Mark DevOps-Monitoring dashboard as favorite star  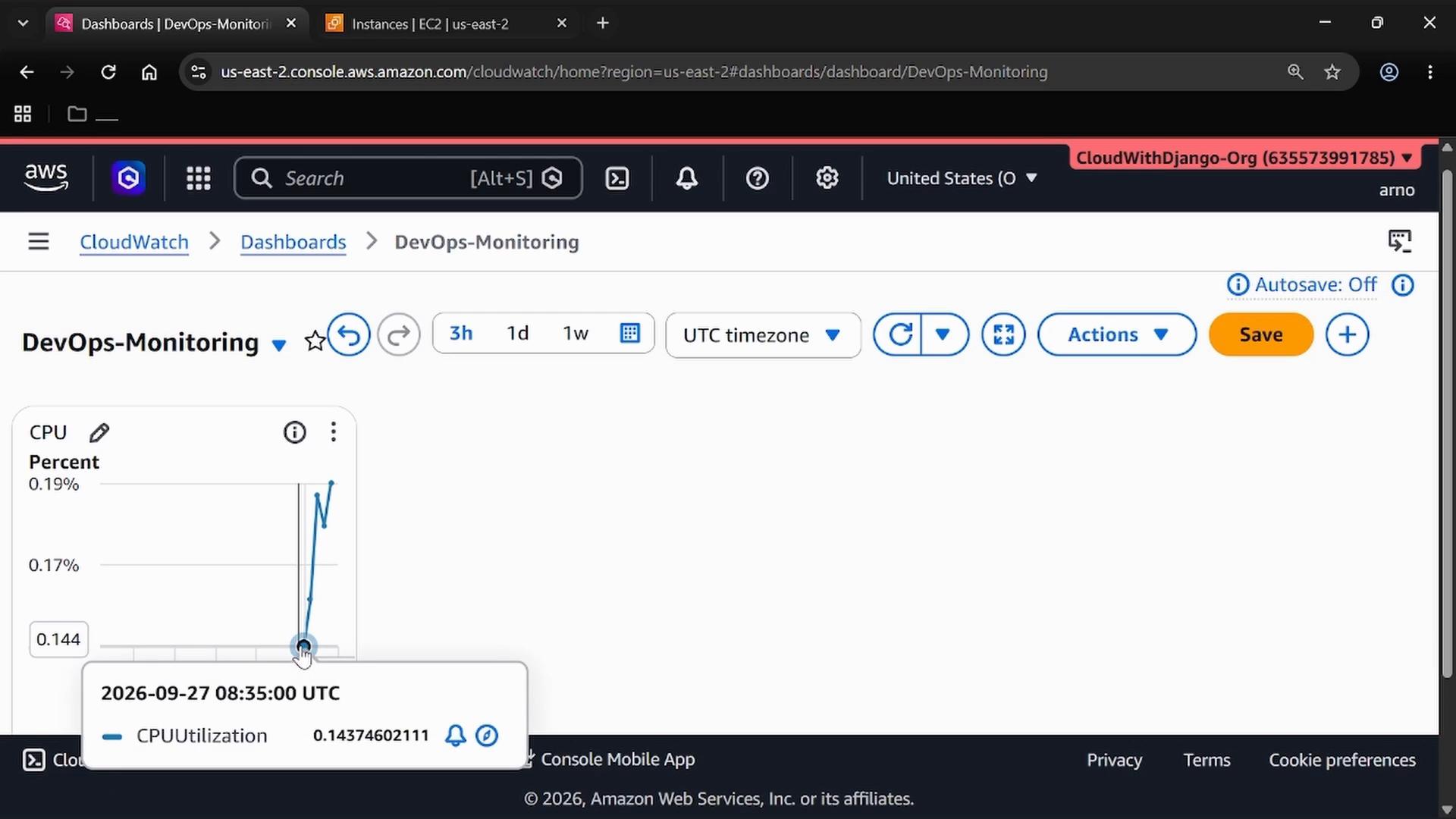pyautogui.click(x=315, y=341)
